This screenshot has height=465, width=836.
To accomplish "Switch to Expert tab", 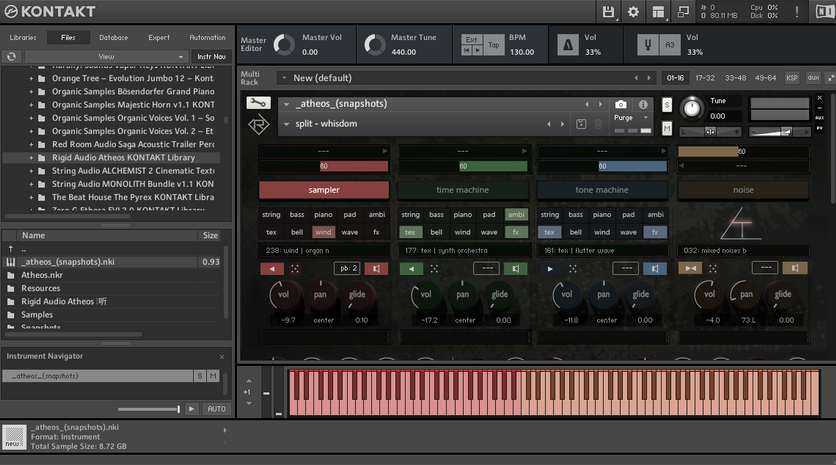I will pos(159,38).
